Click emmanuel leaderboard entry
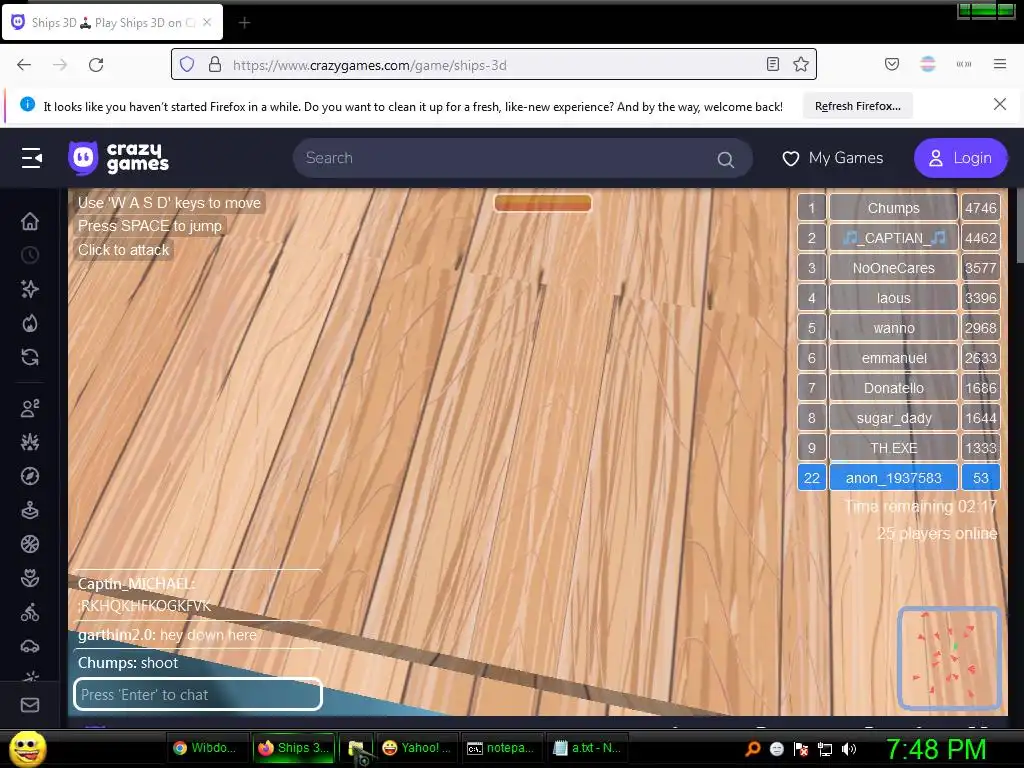Screen dimensions: 1024x768 tap(893, 358)
